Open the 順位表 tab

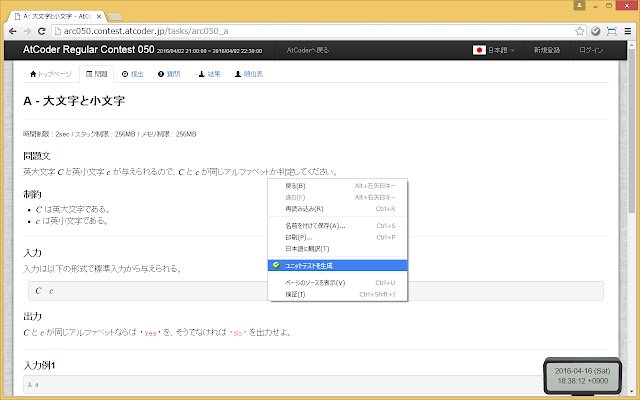249,74
